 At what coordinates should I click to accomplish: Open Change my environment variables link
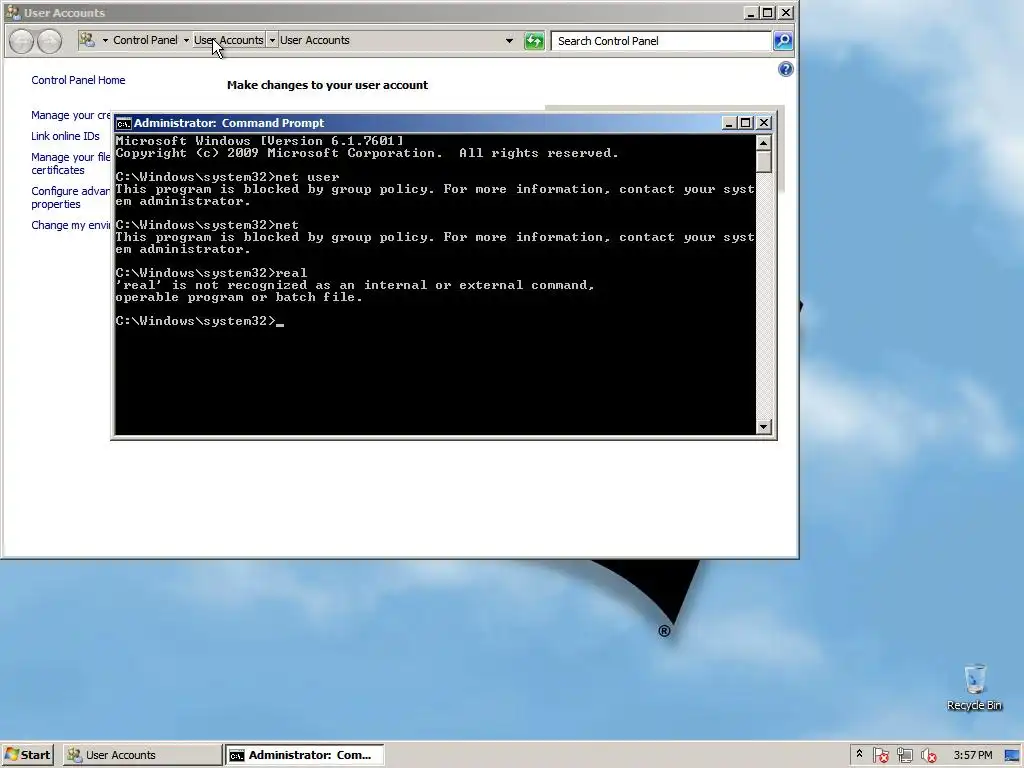pos(71,225)
